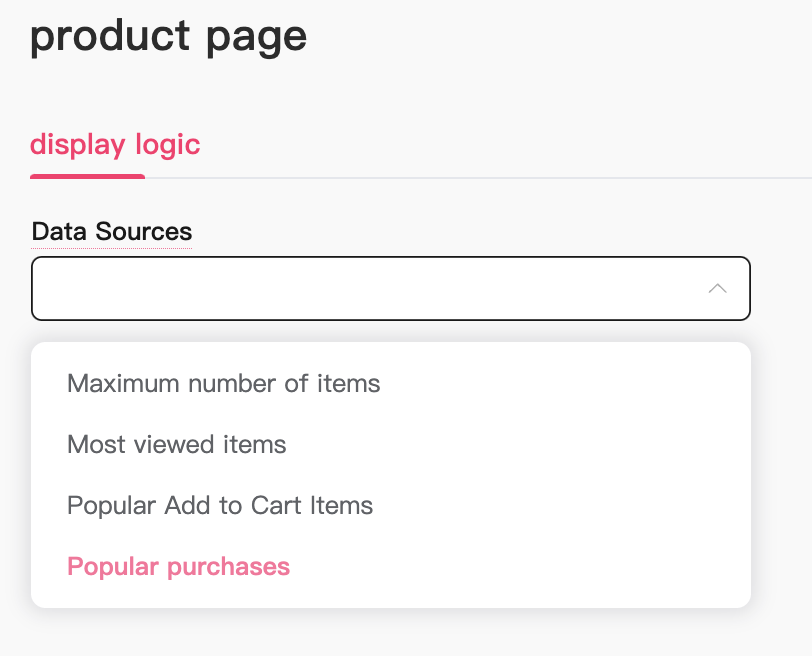Click the Data Sources label text

click(111, 231)
